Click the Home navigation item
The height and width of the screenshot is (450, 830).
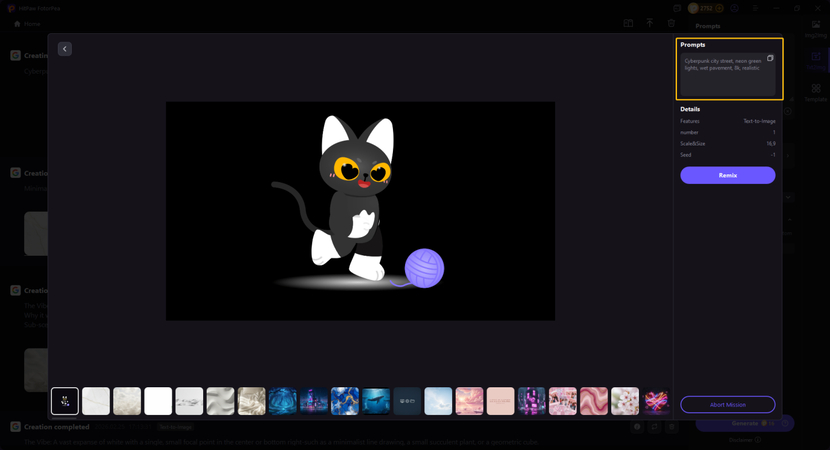coord(27,24)
